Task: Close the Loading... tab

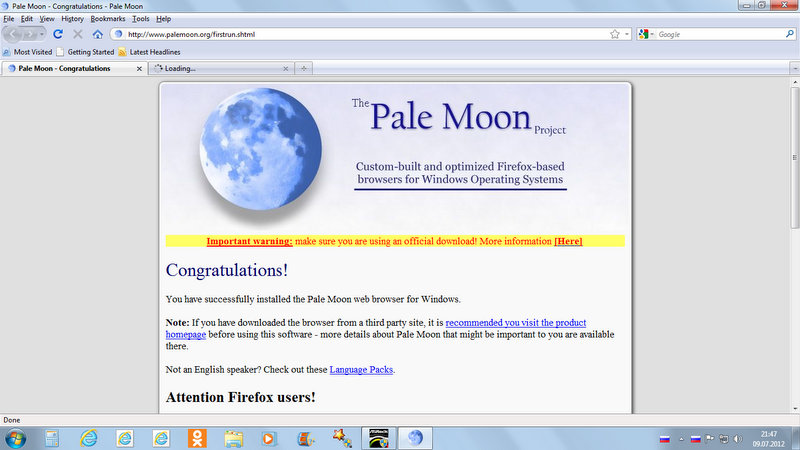Action: click(x=285, y=68)
